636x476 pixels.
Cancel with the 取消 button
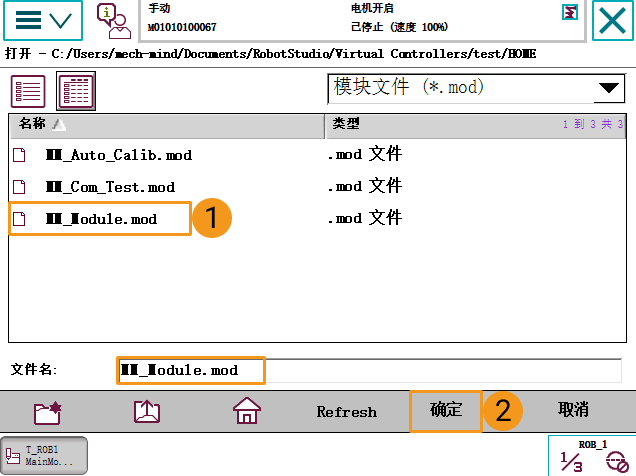(x=573, y=410)
